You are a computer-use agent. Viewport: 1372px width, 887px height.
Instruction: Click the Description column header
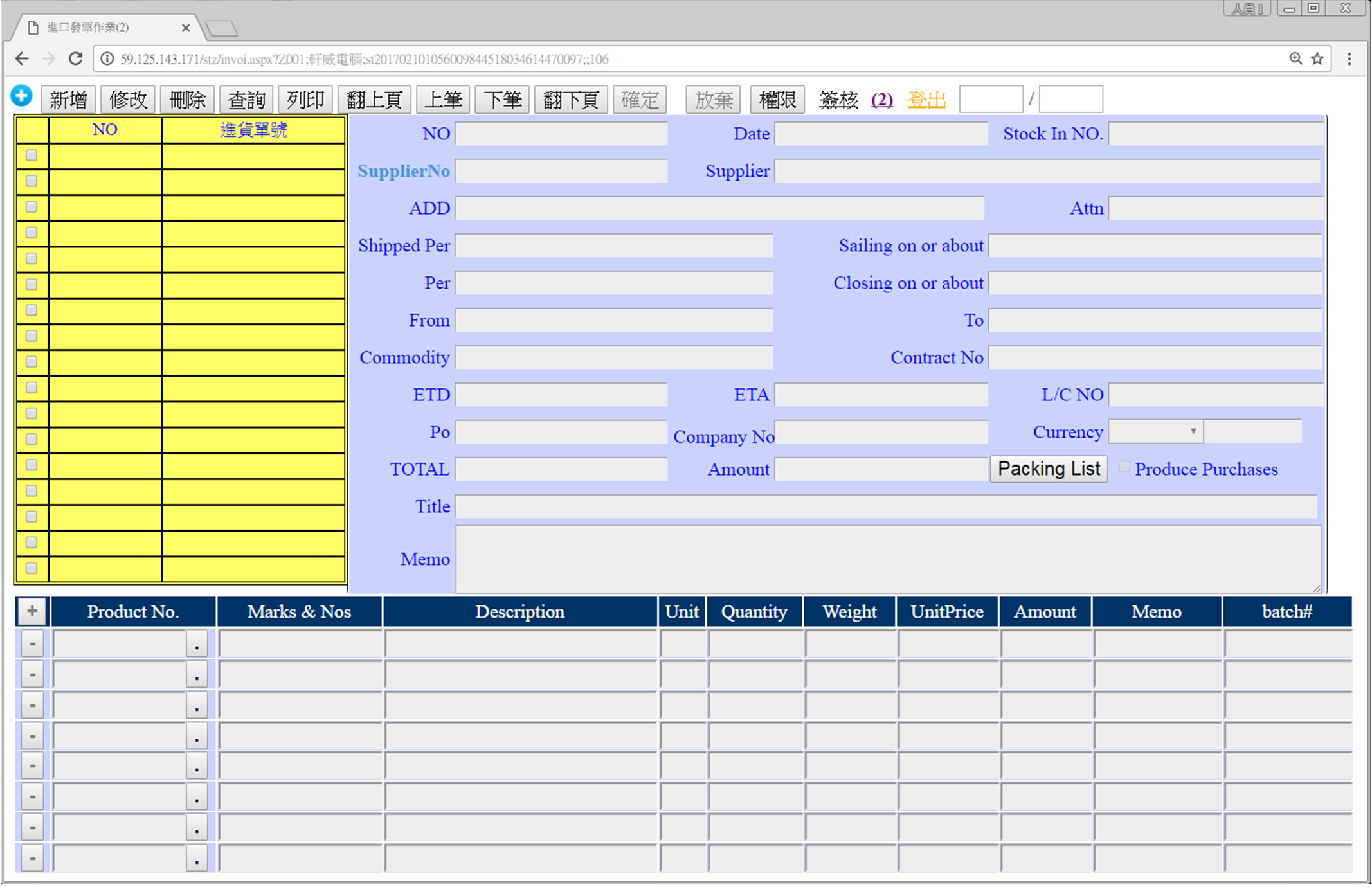tap(520, 611)
